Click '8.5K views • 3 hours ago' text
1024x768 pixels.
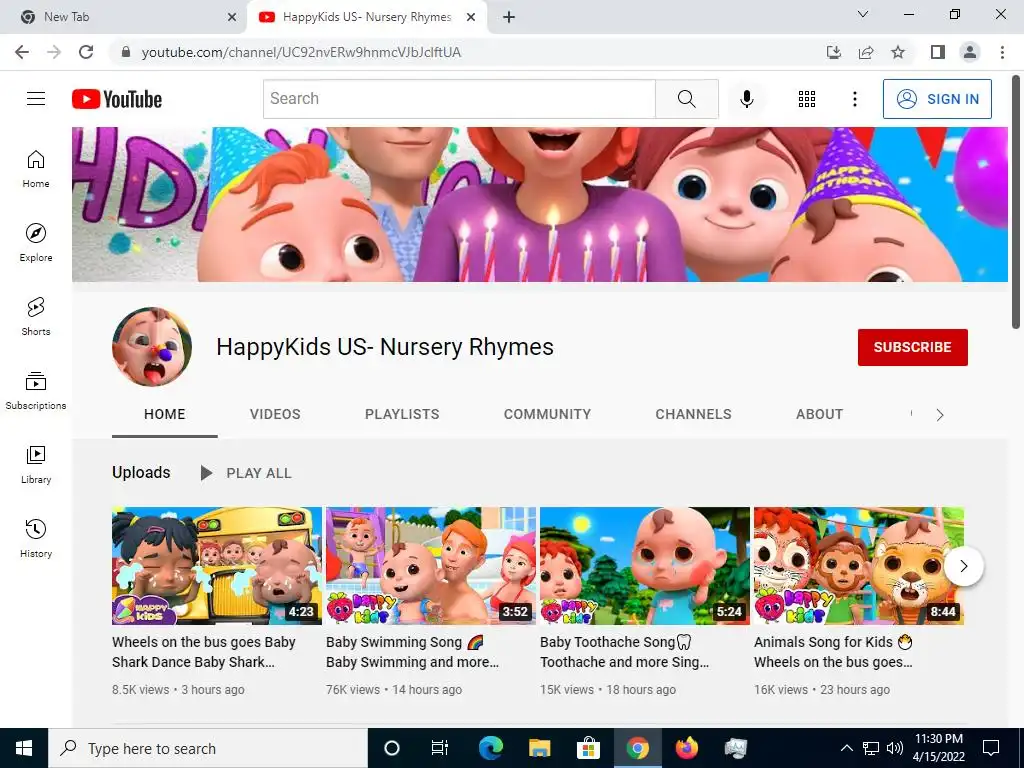tap(178, 690)
